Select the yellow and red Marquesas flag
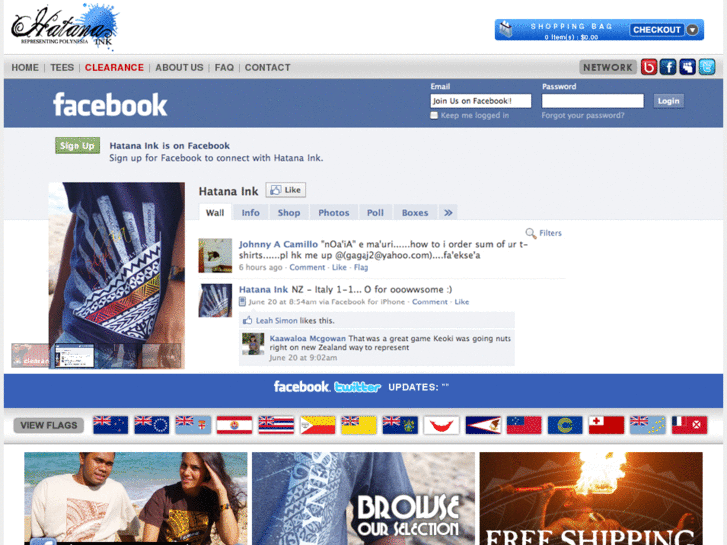This screenshot has height=545, width=727. point(317,425)
